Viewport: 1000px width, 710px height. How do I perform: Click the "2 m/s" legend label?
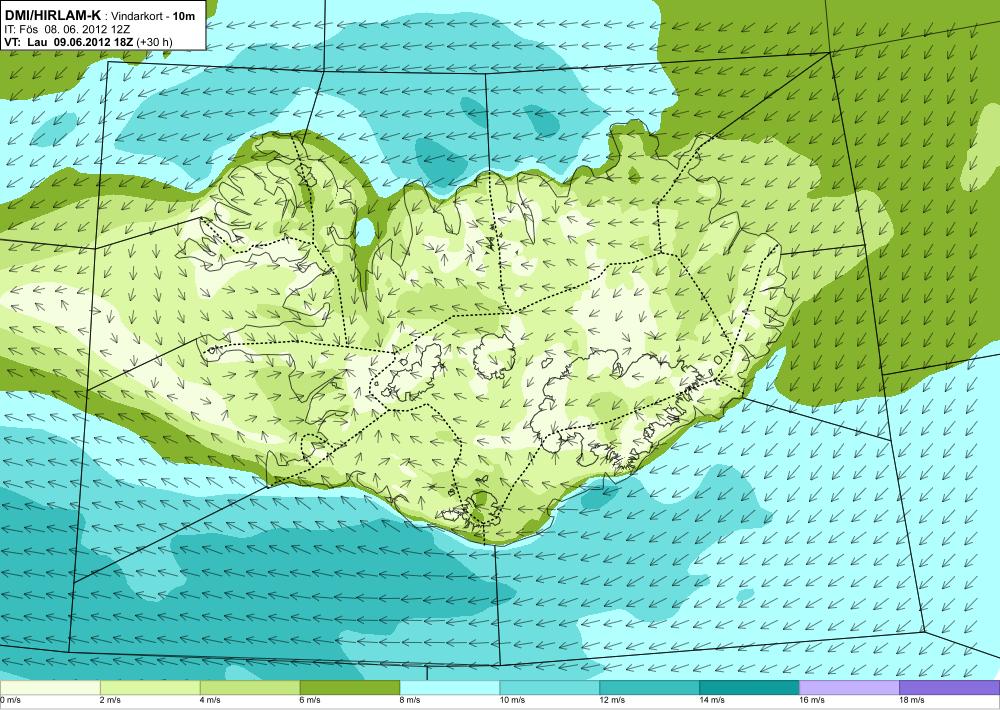[111, 700]
